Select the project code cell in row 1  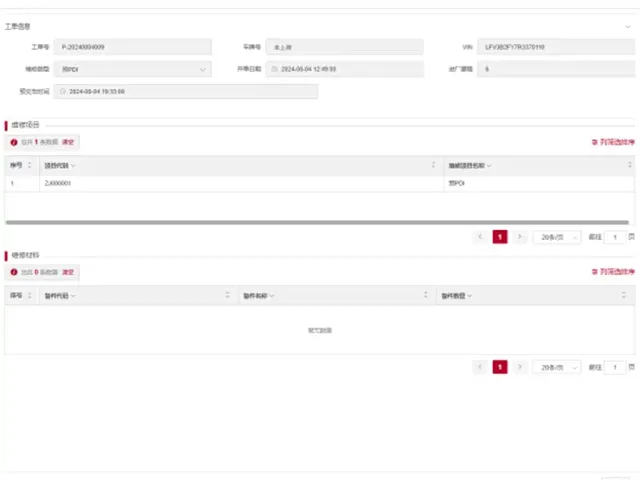[241, 183]
